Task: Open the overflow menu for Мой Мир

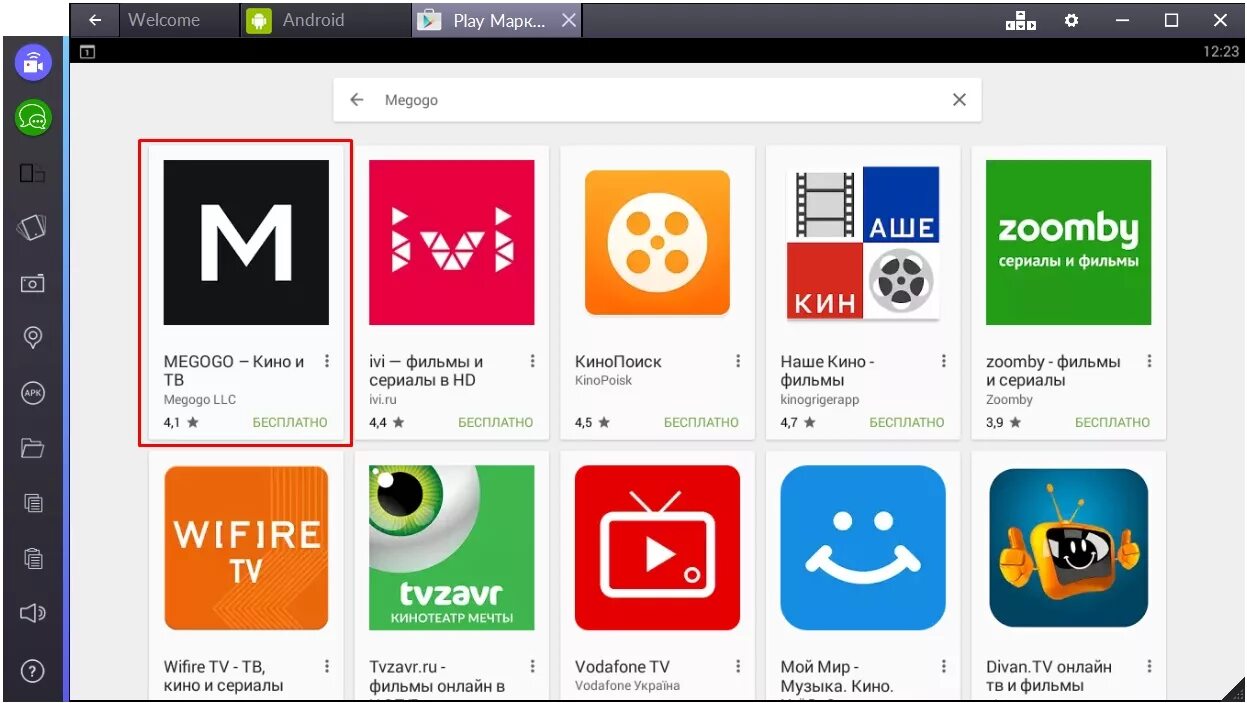Action: click(x=943, y=666)
